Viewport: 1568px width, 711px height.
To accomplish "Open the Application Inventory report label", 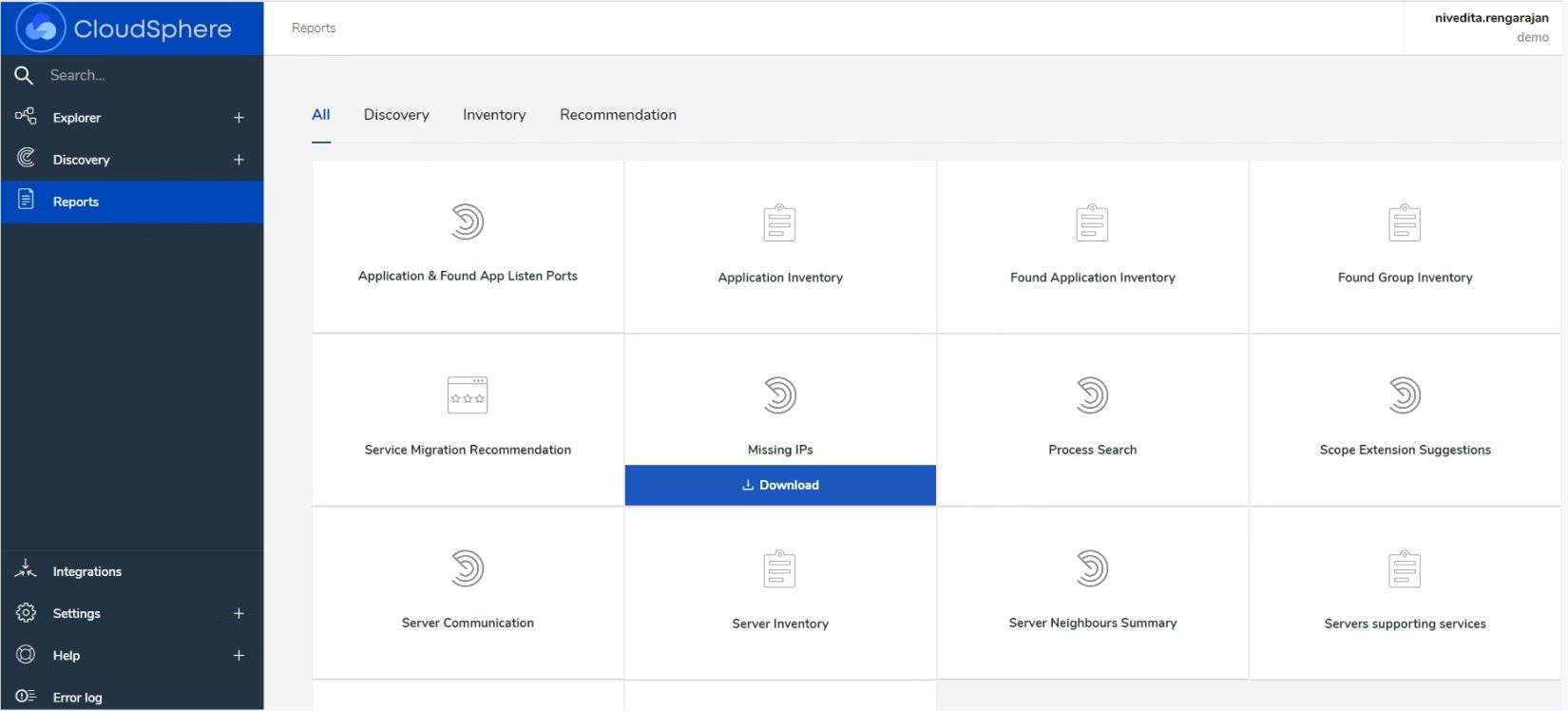I will (x=780, y=278).
